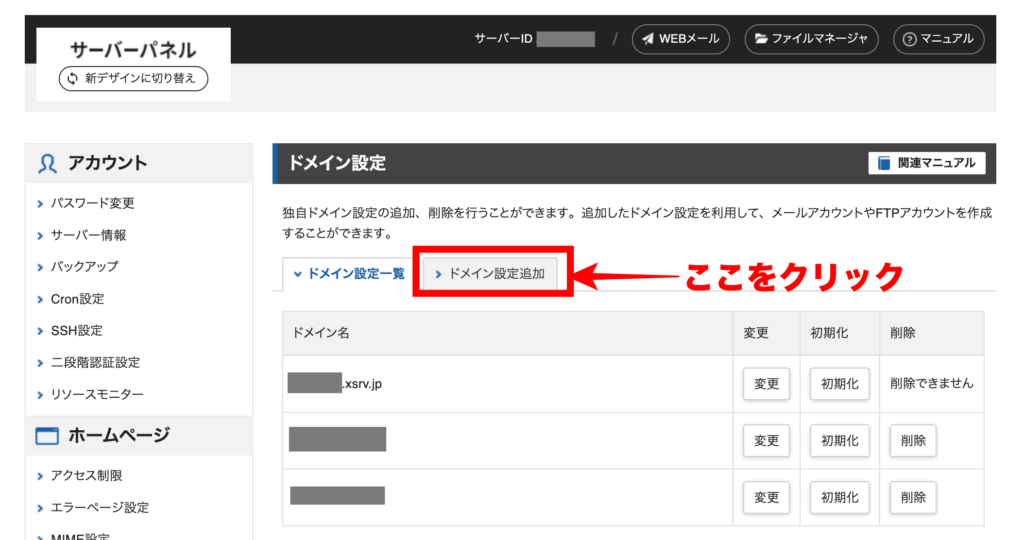
Task: Click the WEBメール paper plane icon
Action: 649,39
